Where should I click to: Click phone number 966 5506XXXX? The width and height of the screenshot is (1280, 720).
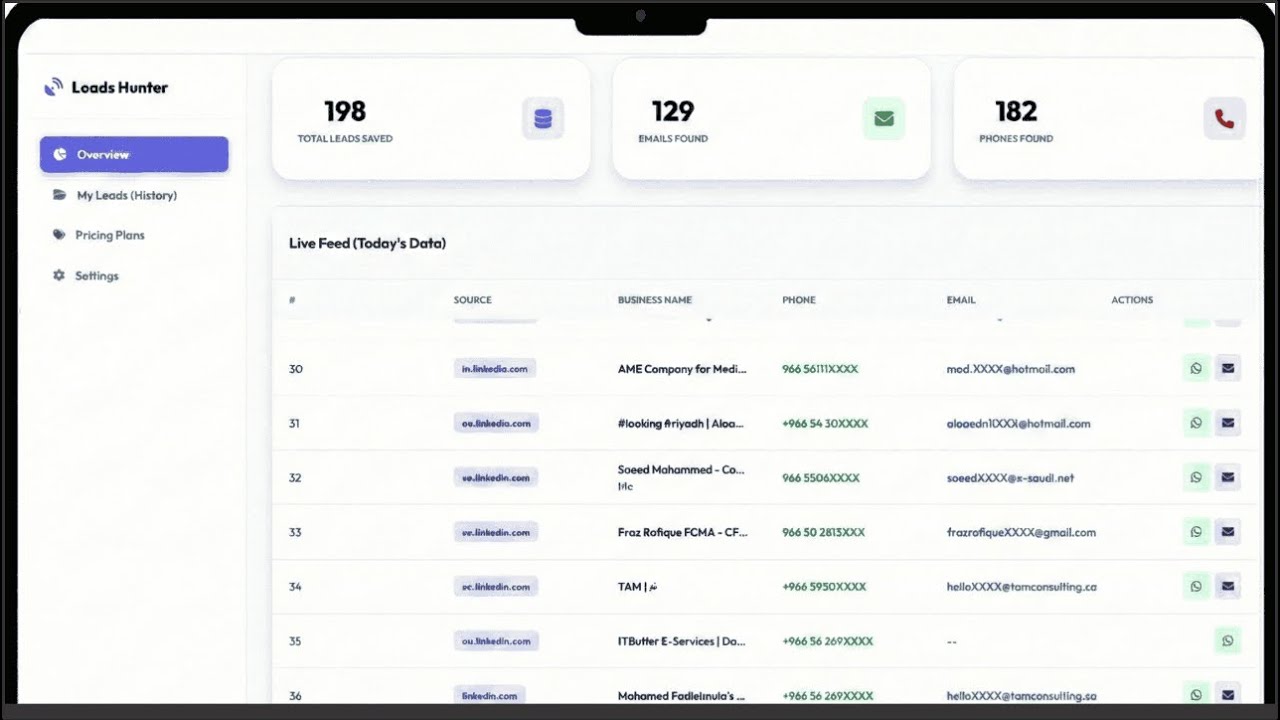coord(821,478)
